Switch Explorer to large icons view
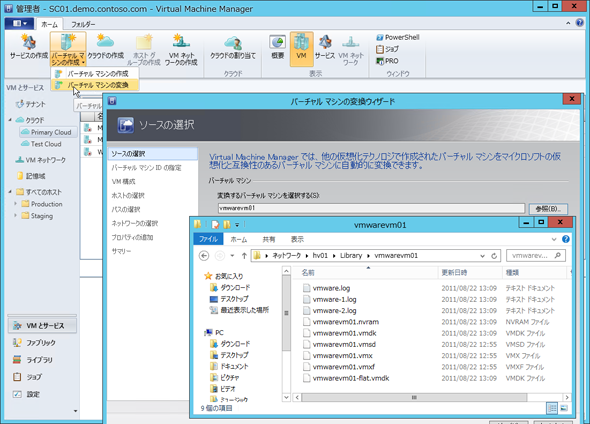Image resolution: width=590 pixels, height=424 pixels. [x=564, y=407]
